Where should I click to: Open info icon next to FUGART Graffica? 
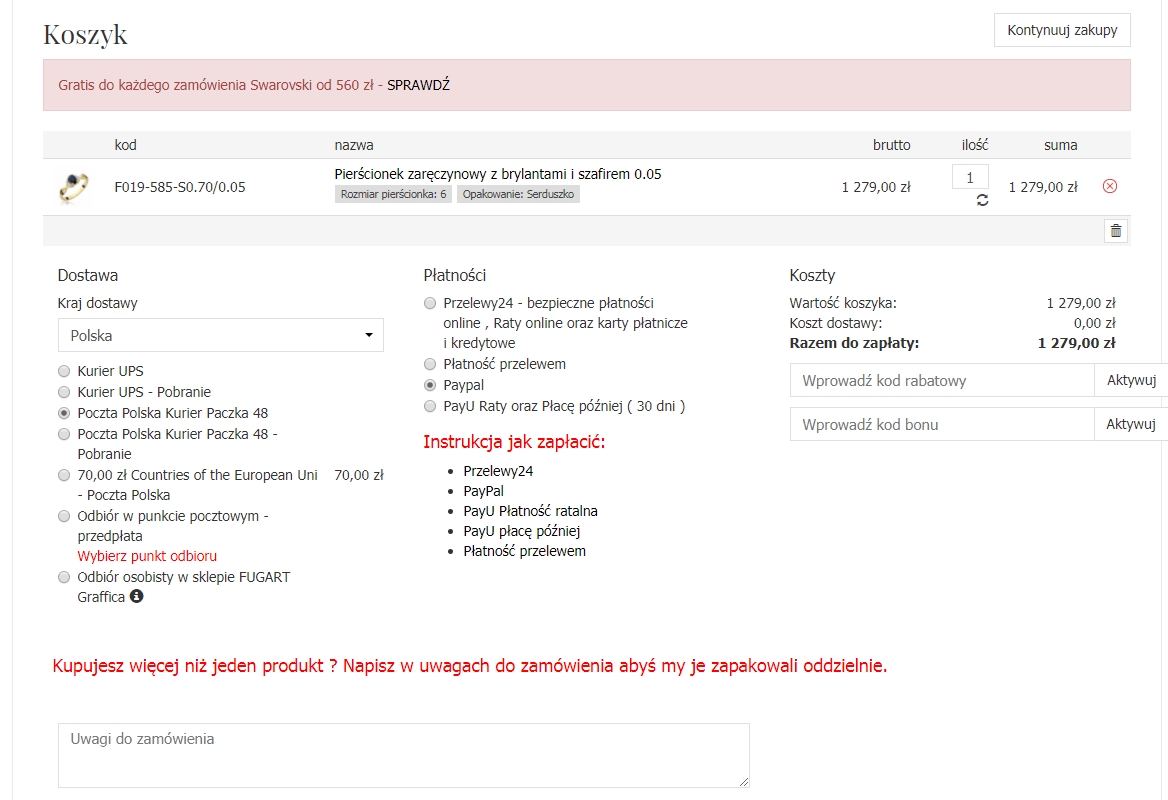[137, 597]
